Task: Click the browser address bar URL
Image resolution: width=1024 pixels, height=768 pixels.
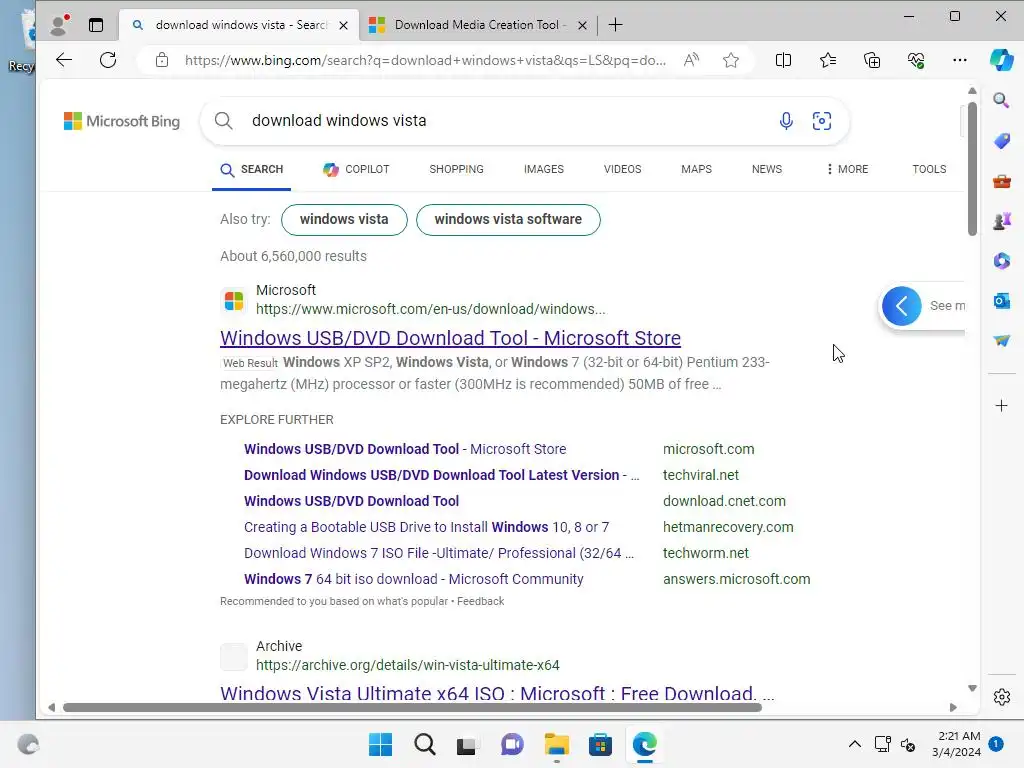Action: click(425, 60)
